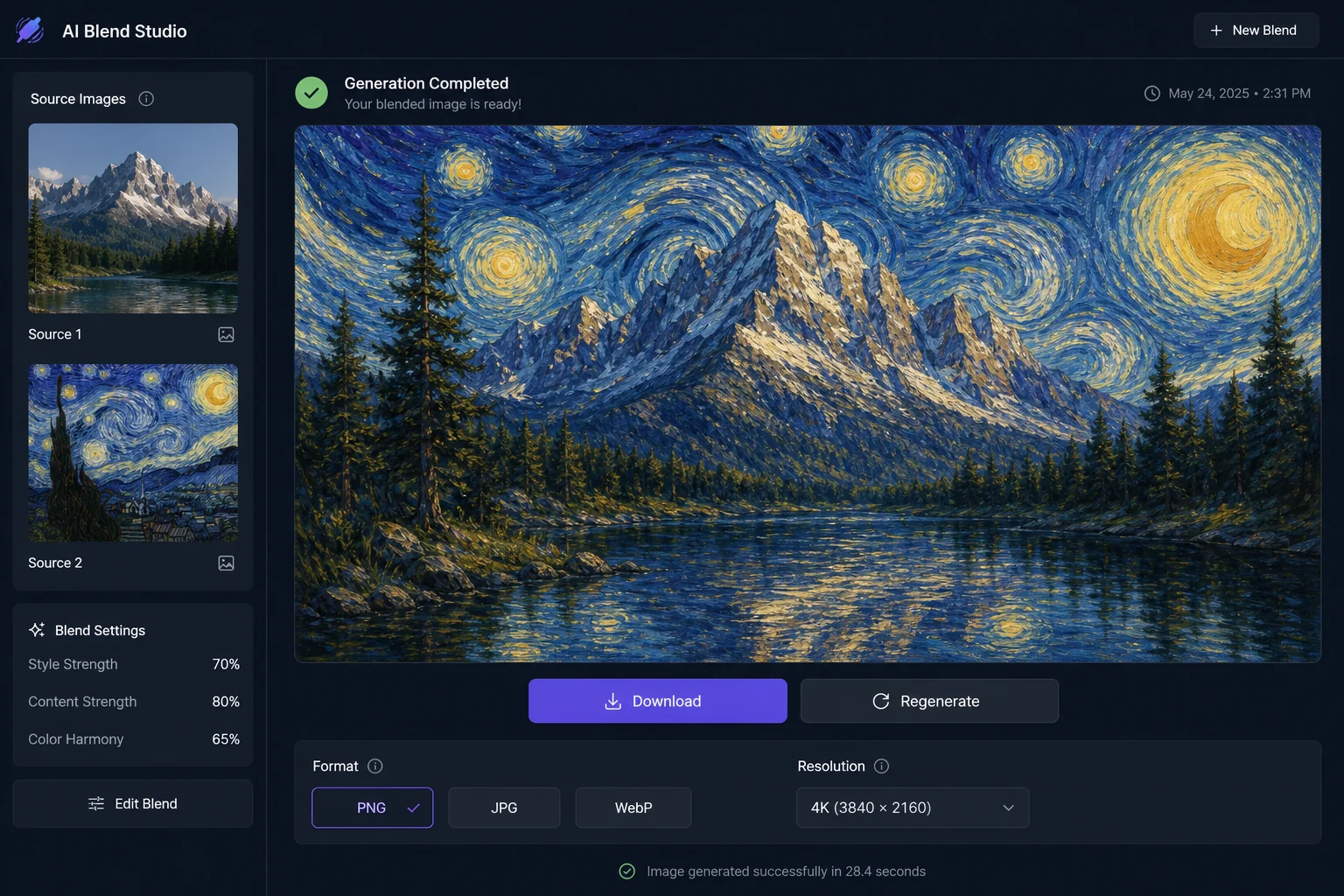Select the PNG format option
The height and width of the screenshot is (896, 1344).
coord(373,808)
